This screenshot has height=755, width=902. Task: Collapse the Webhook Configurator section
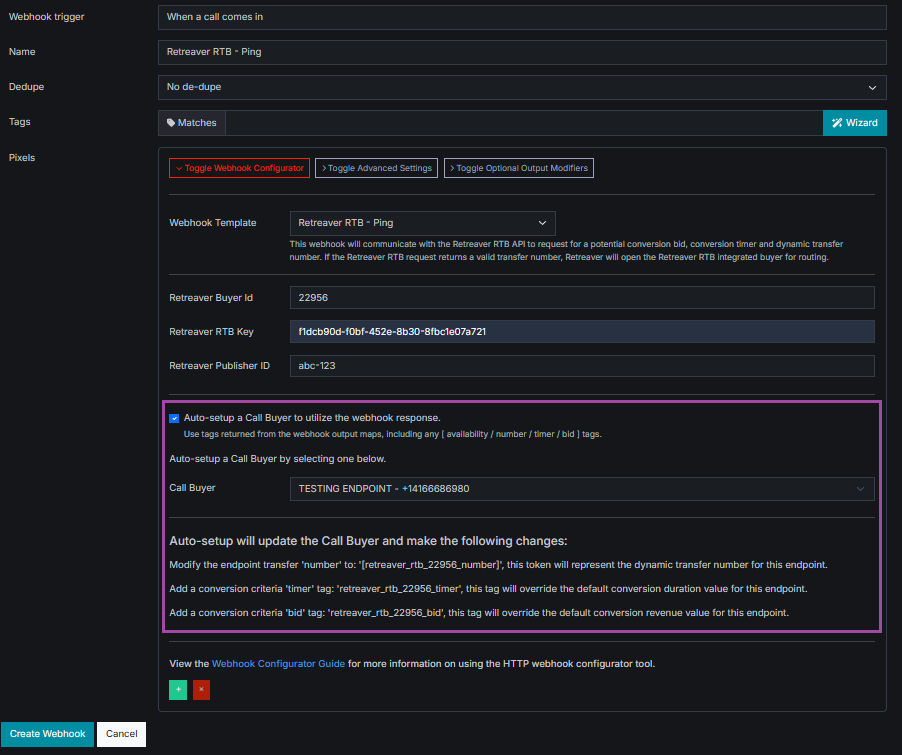pyautogui.click(x=239, y=168)
